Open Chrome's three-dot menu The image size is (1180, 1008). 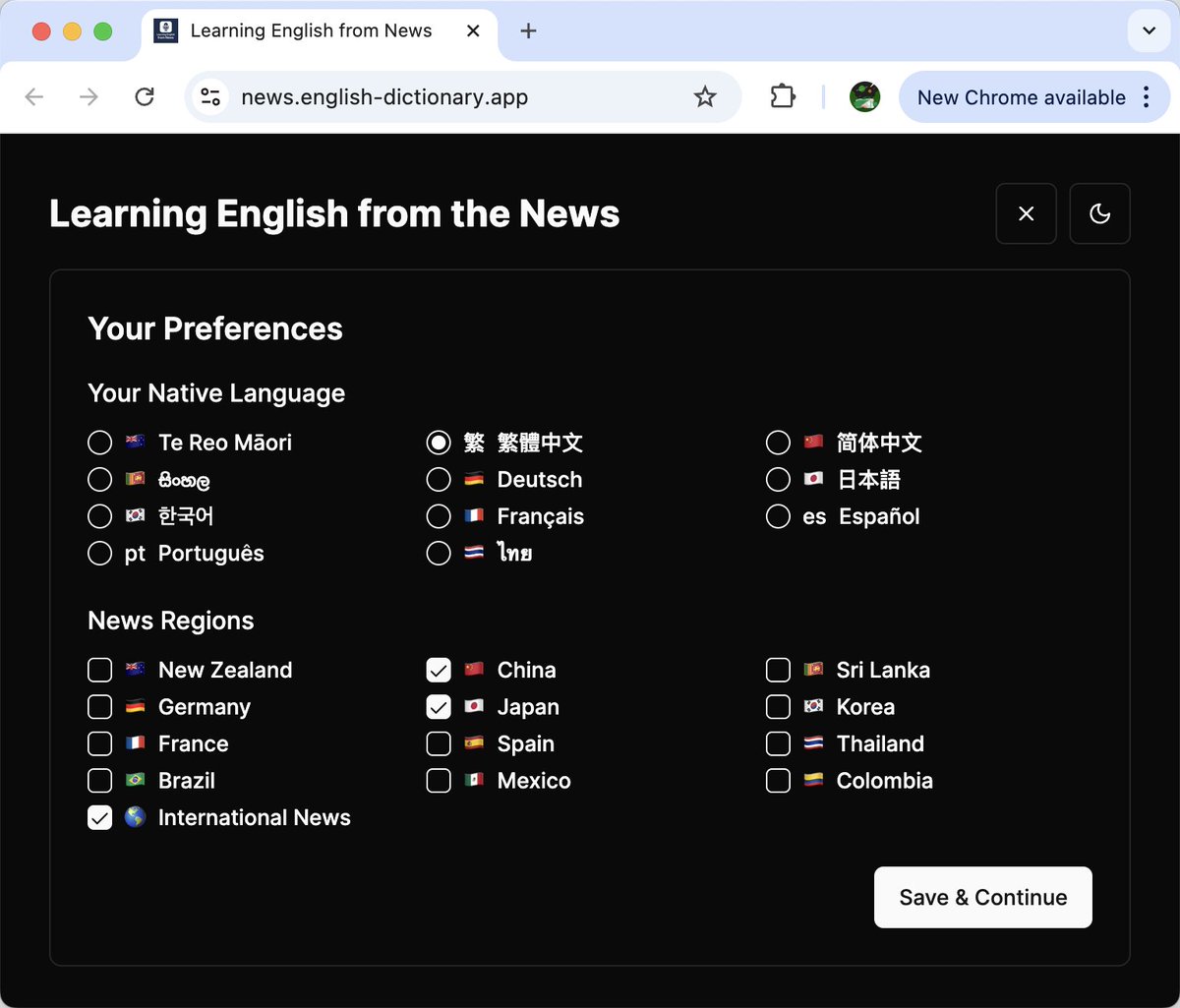[1147, 96]
